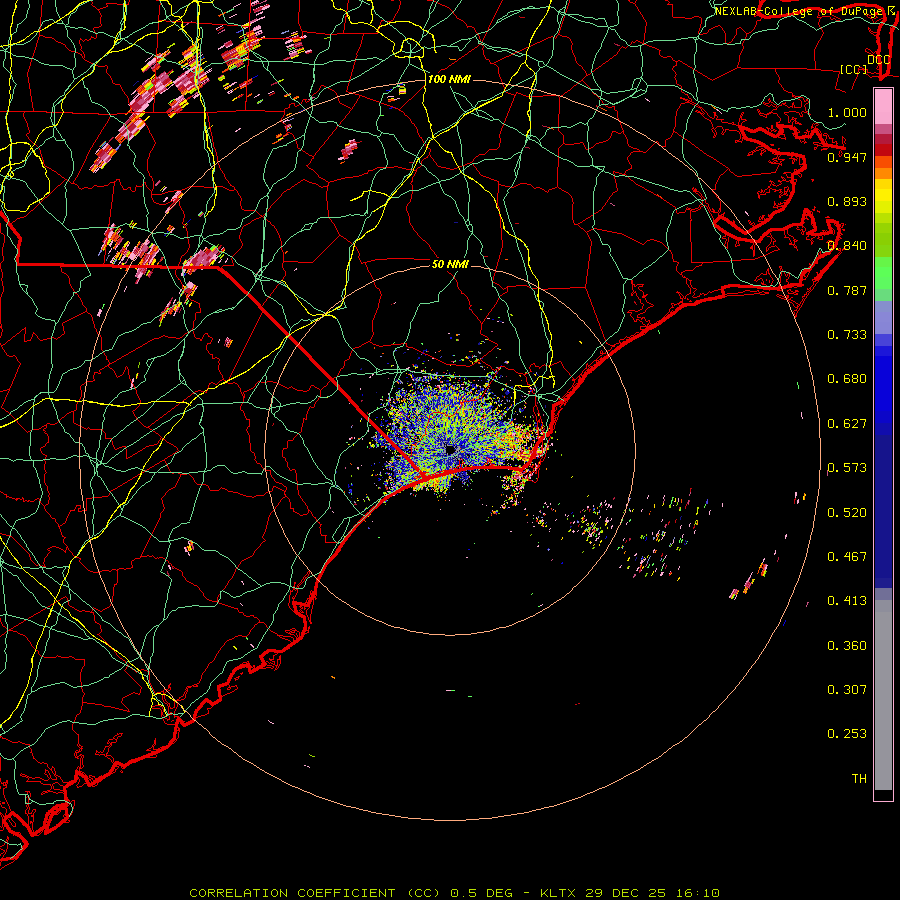Click the 0.947 scale value
The width and height of the screenshot is (900, 900).
click(x=847, y=157)
